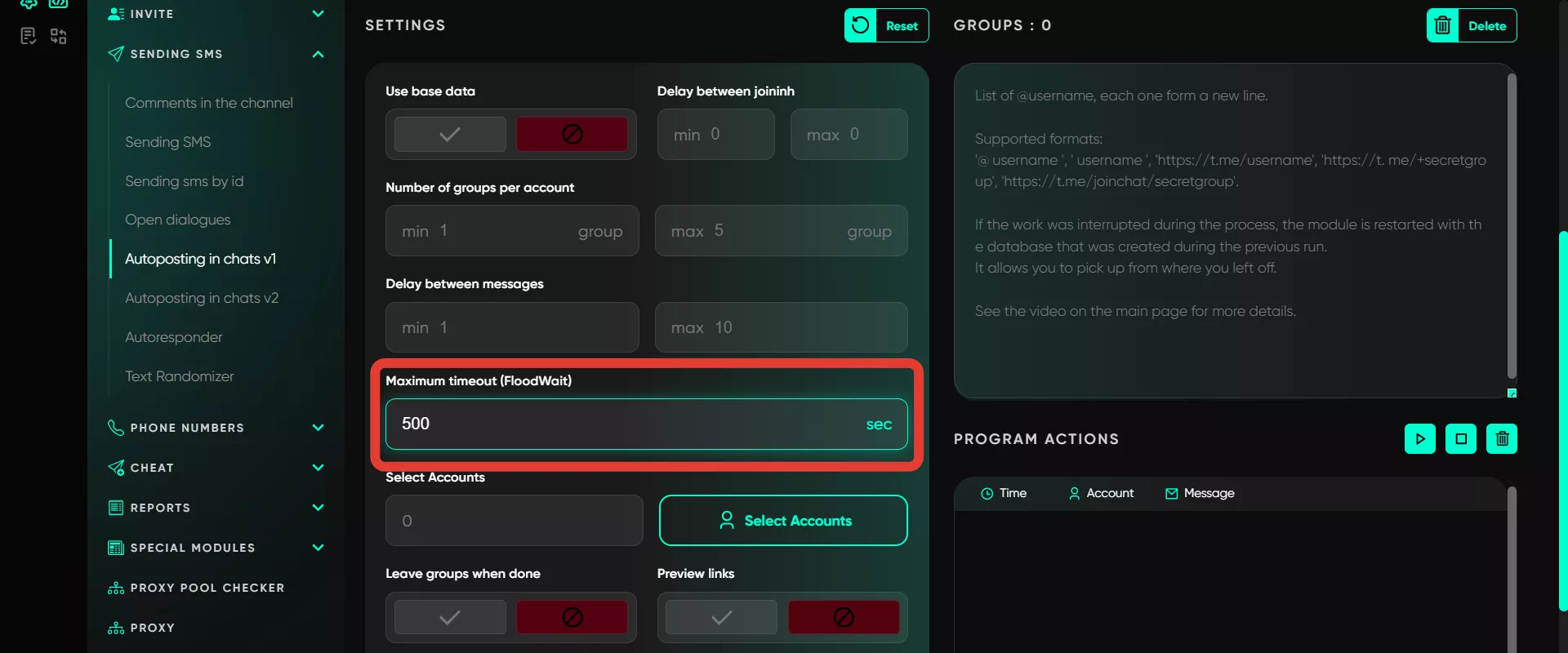This screenshot has width=1568, height=653.
Task: Click the Sending SMS paper plane icon
Action: pyautogui.click(x=116, y=54)
